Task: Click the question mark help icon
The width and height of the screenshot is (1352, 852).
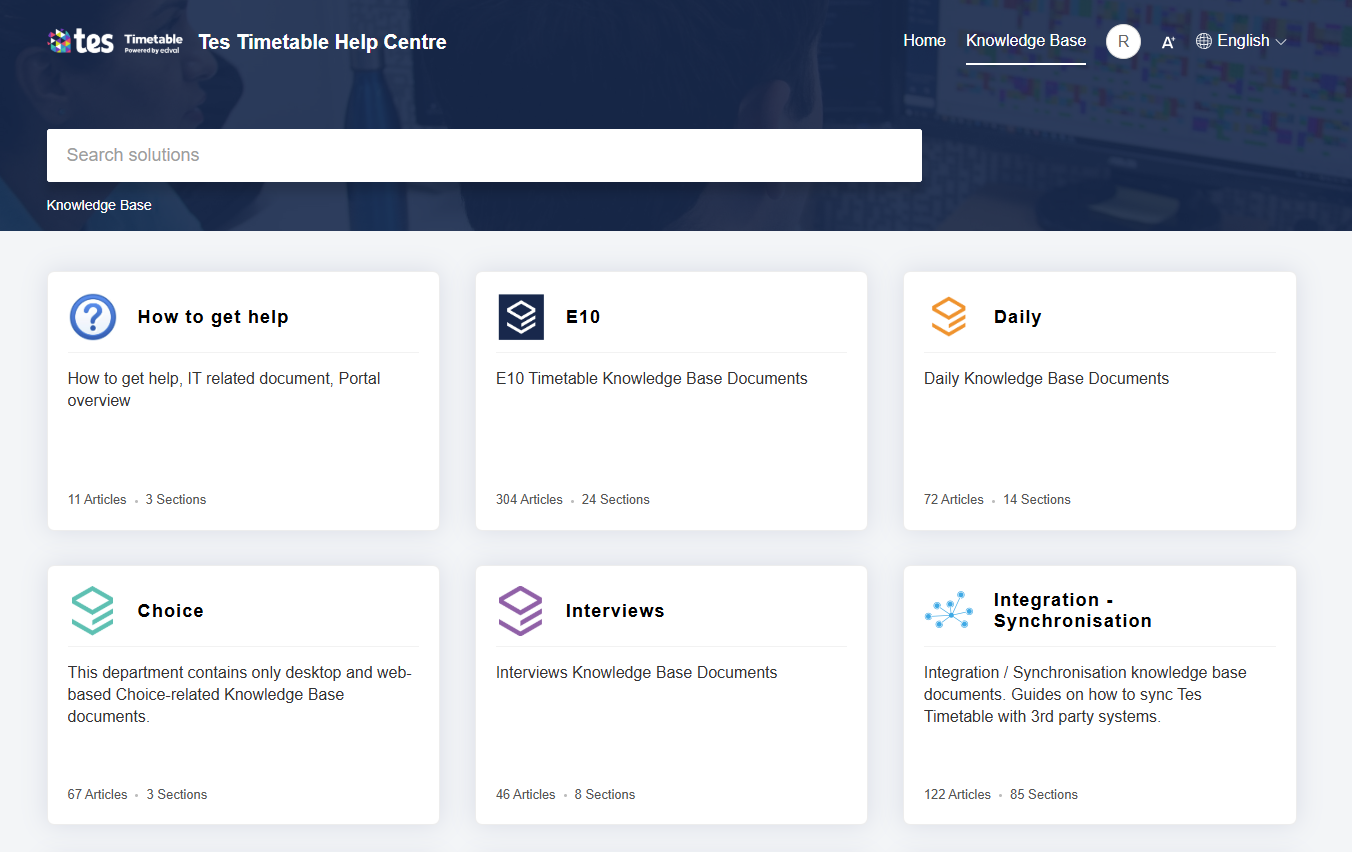Action: click(93, 317)
